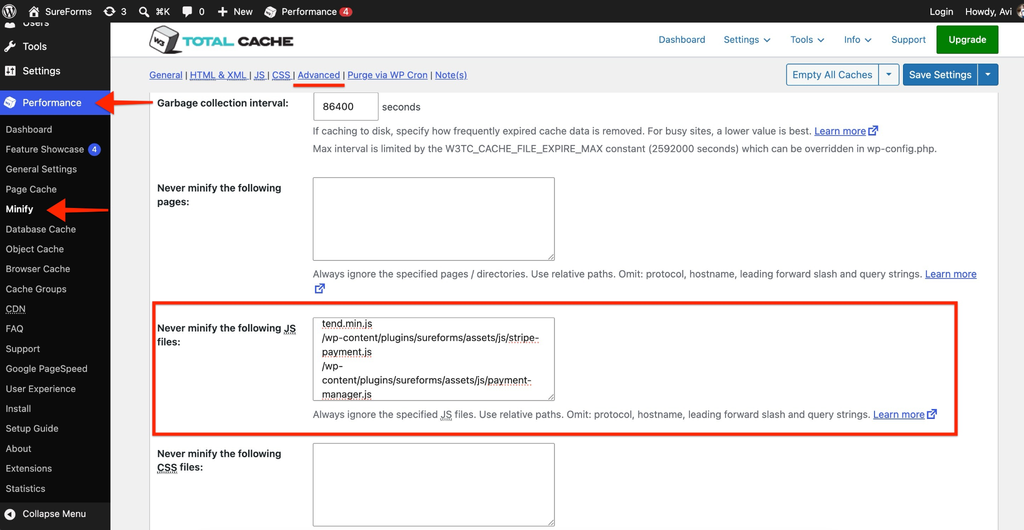The width and height of the screenshot is (1024, 530).
Task: Open Page Cache submenu item
Action: 31,189
